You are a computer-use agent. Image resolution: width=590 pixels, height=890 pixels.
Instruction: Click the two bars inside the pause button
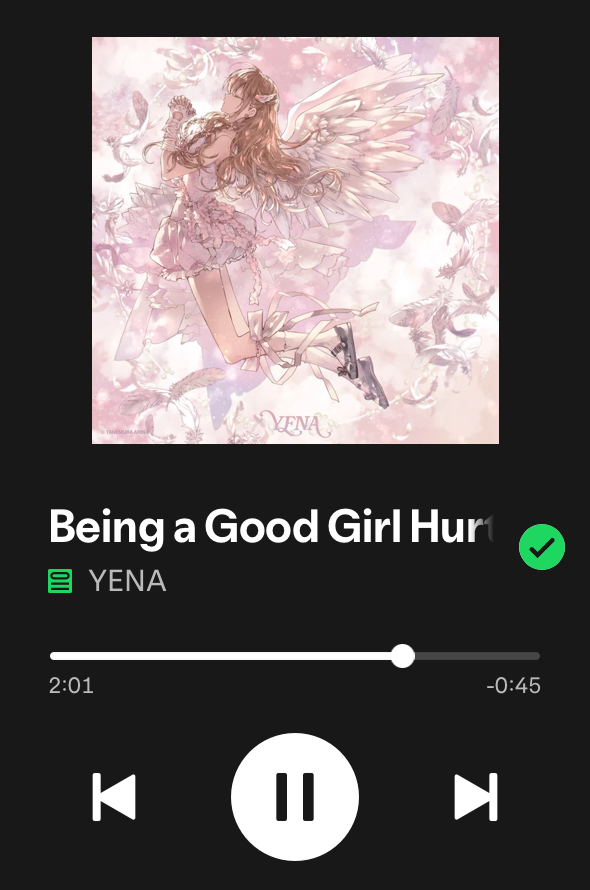tap(295, 796)
